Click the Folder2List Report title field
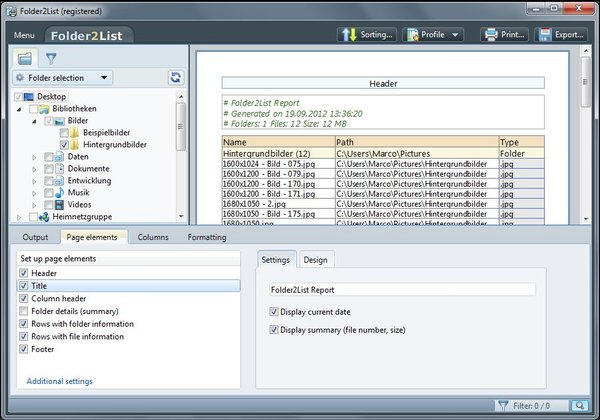The height and width of the screenshot is (420, 600). (x=402, y=290)
